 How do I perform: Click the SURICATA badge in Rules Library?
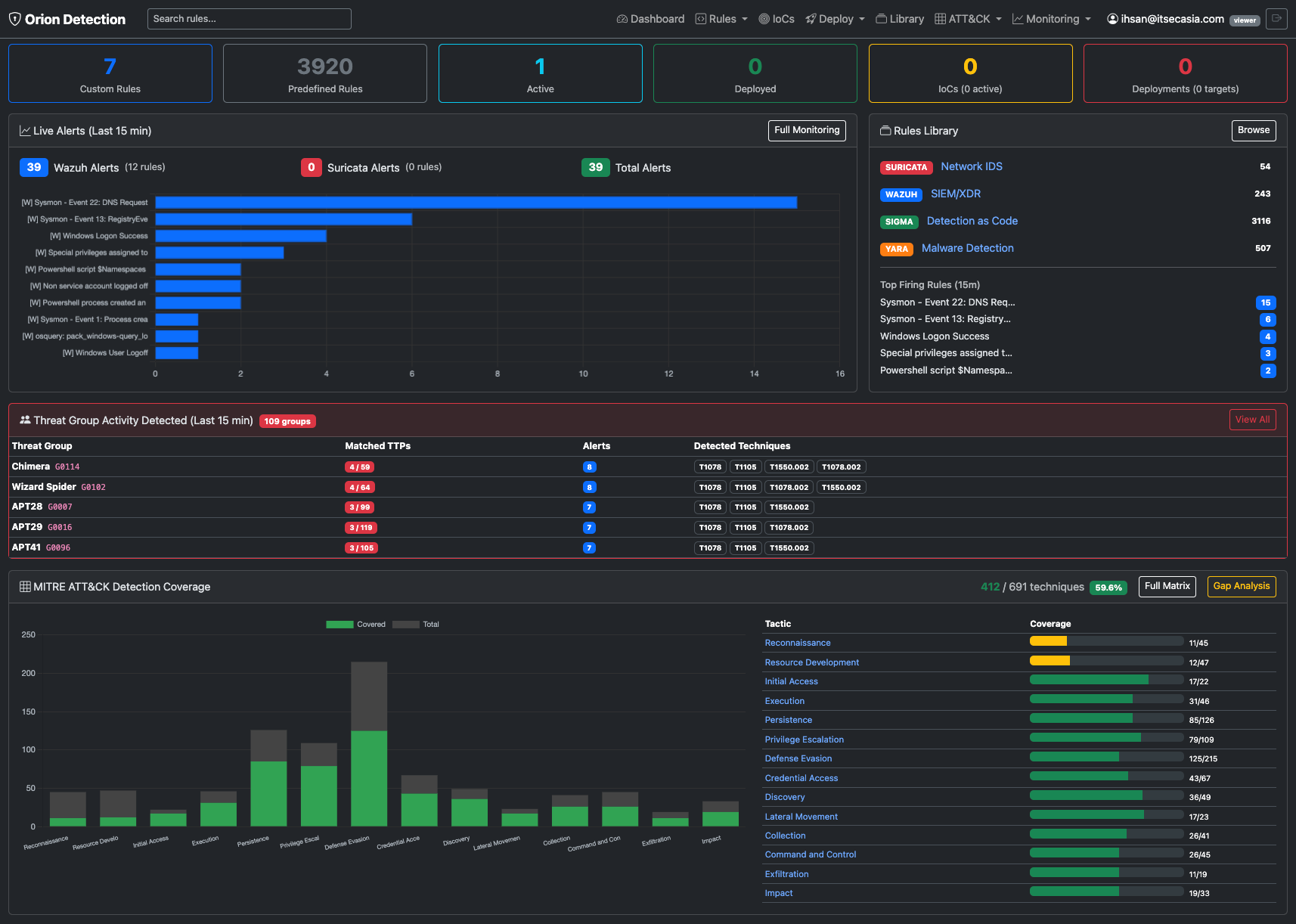[906, 167]
